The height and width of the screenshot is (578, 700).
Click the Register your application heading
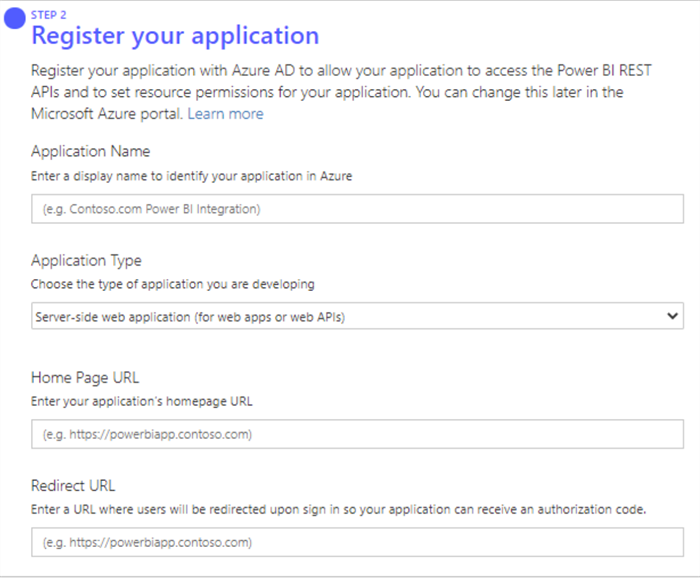coord(175,36)
